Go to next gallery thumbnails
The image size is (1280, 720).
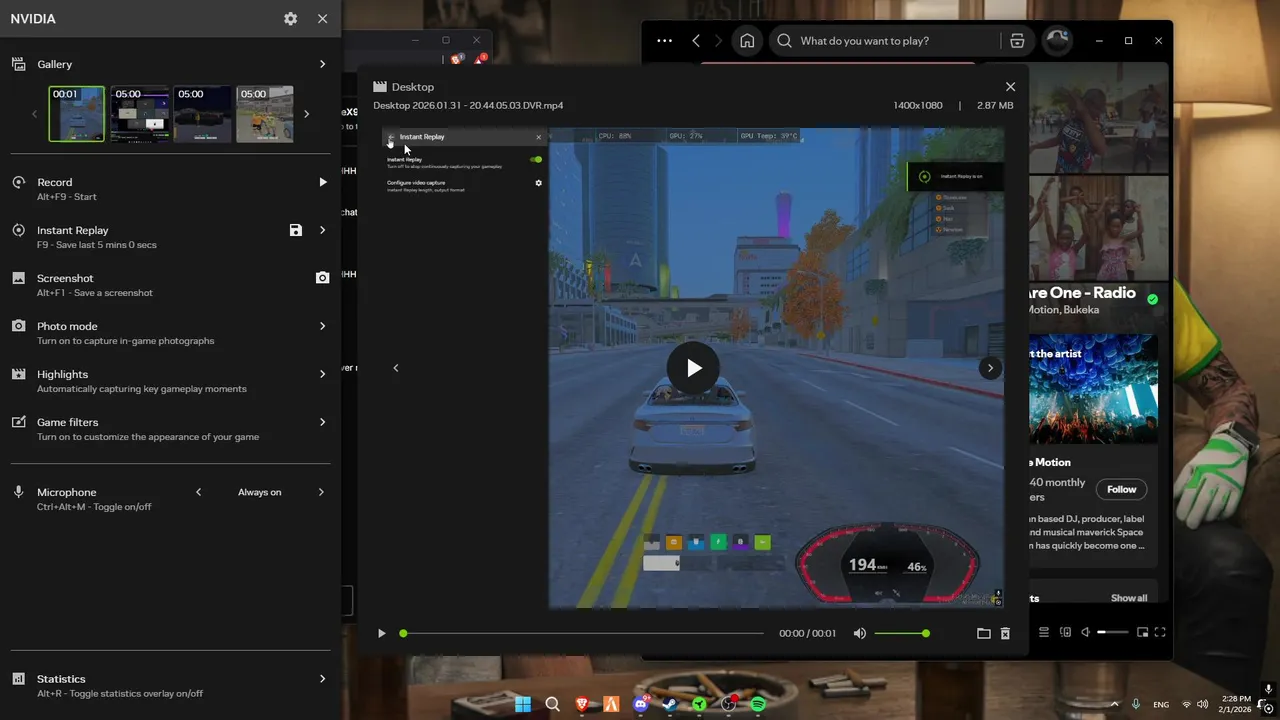point(306,114)
